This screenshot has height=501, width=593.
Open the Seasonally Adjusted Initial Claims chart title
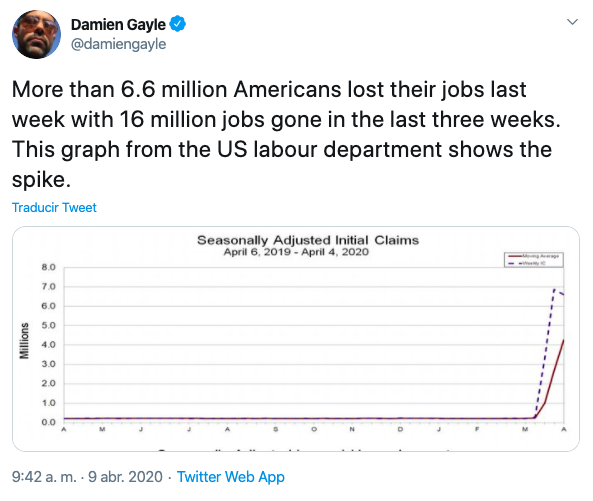[x=308, y=240]
